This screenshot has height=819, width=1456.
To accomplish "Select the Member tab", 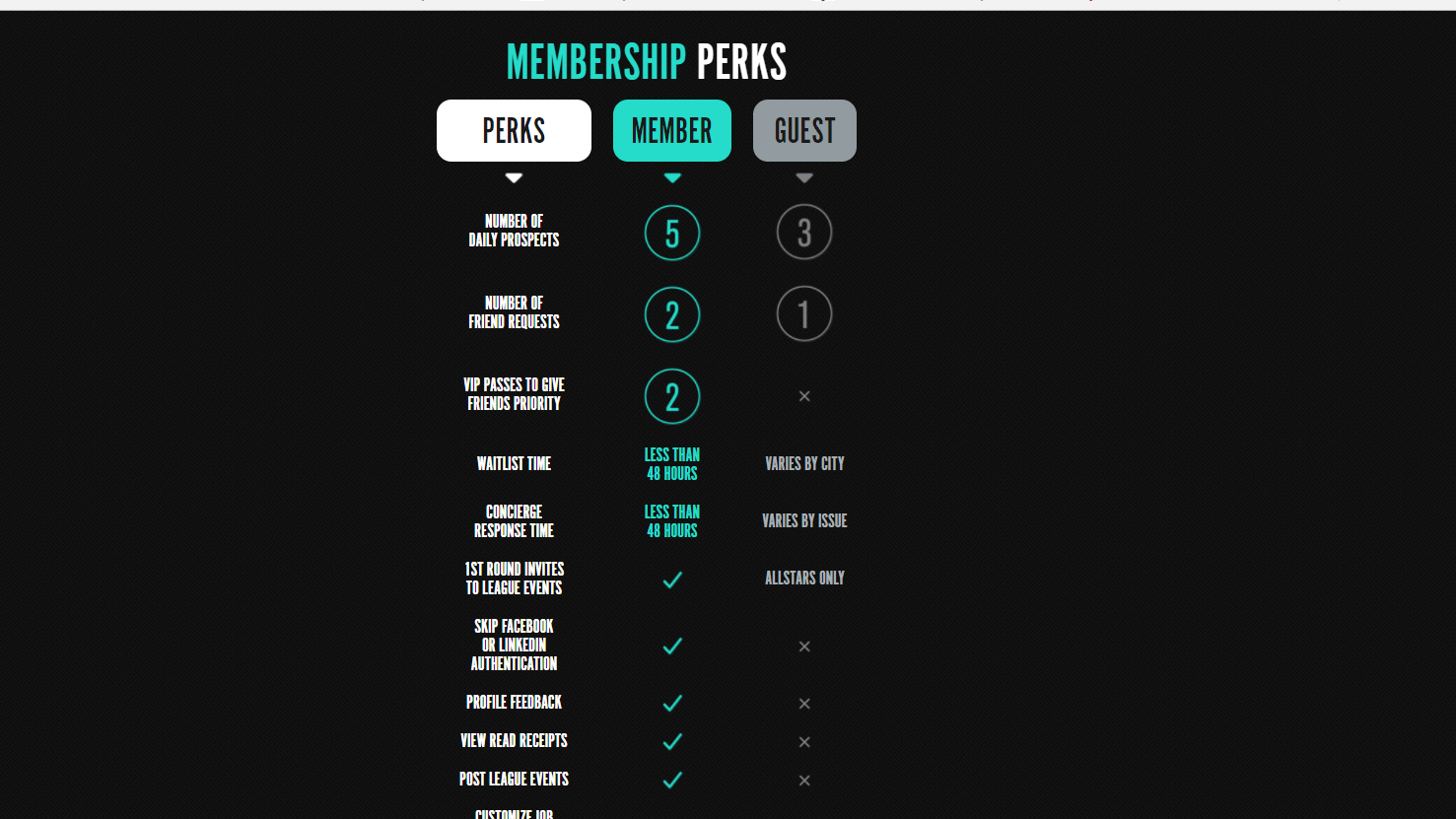I will coord(672,130).
